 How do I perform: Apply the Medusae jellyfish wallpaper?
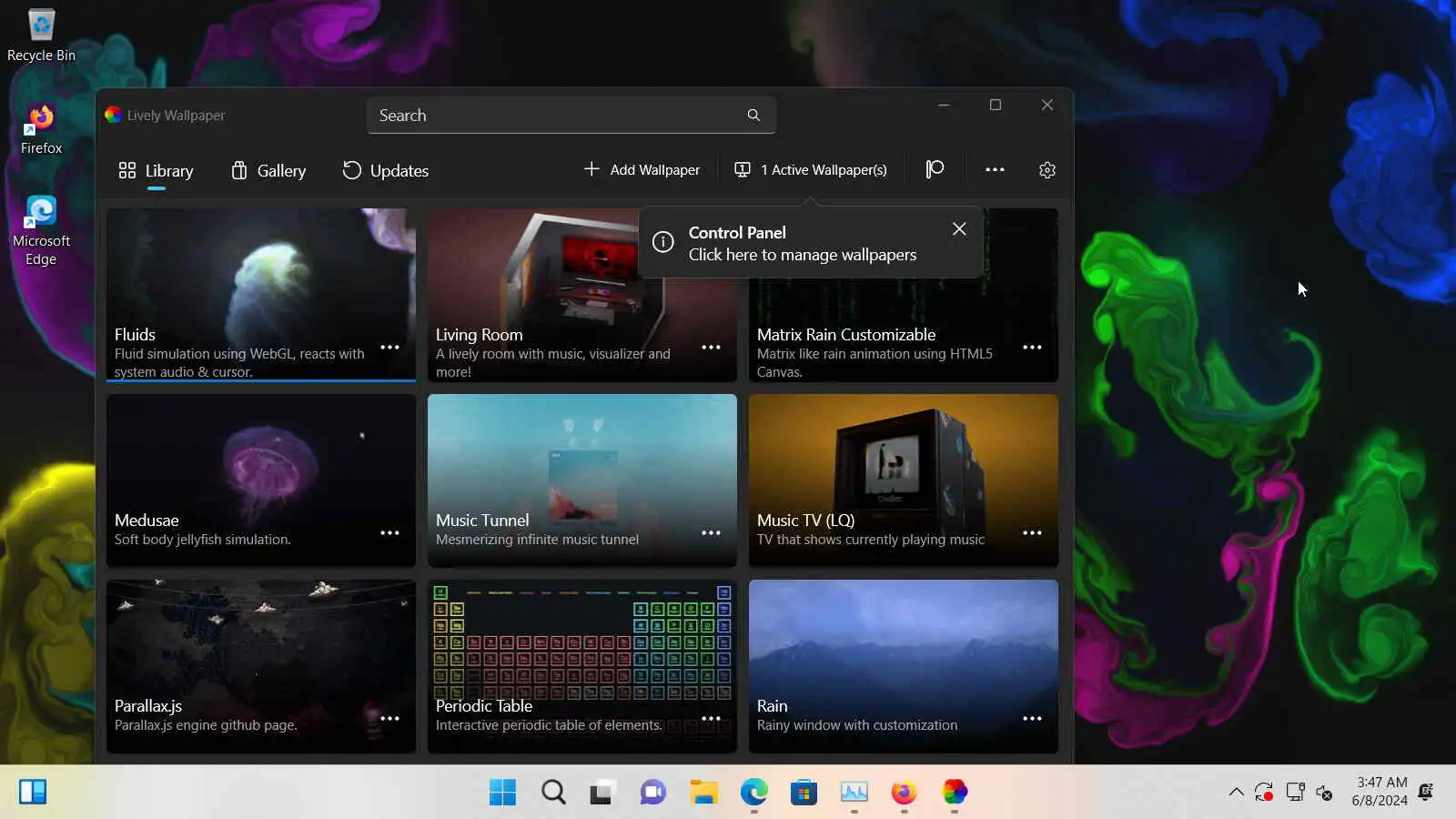[261, 480]
